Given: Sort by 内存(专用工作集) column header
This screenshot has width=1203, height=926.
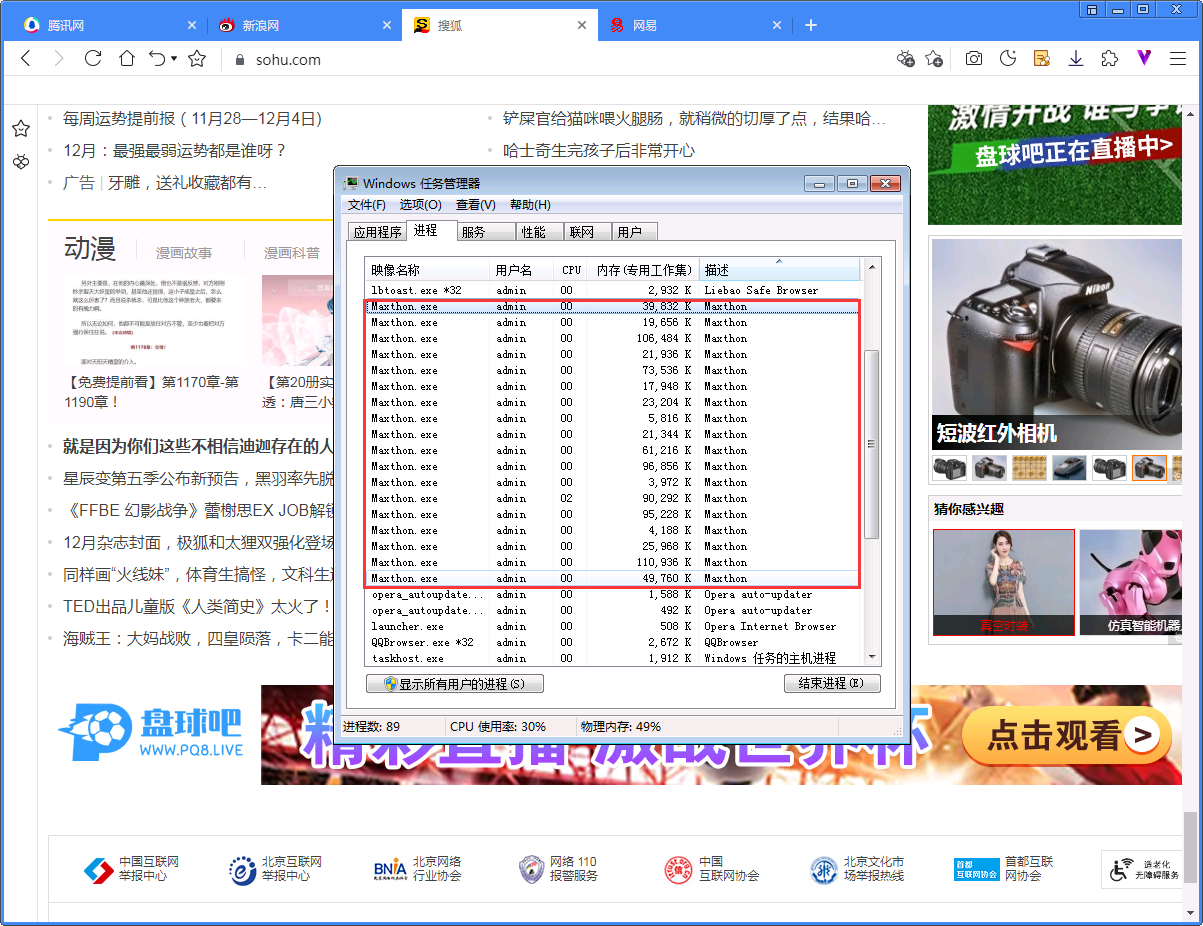Looking at the screenshot, I should (x=645, y=270).
